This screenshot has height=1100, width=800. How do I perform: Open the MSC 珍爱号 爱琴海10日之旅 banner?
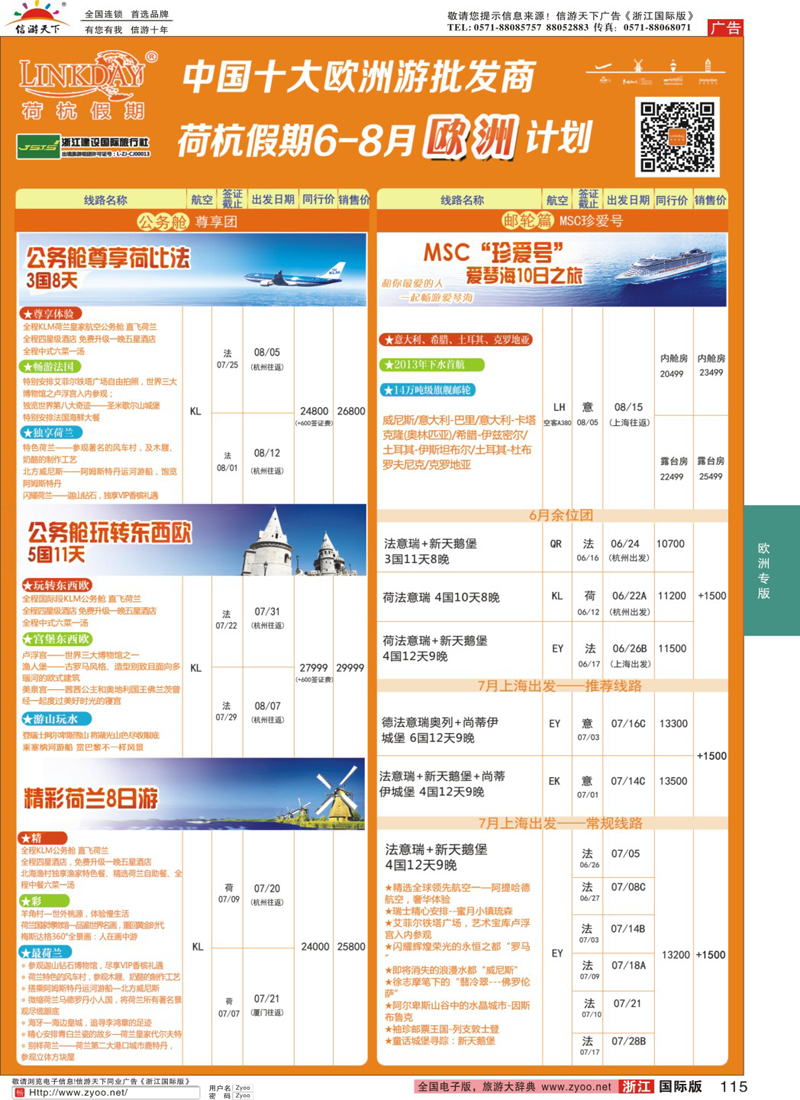552,270
